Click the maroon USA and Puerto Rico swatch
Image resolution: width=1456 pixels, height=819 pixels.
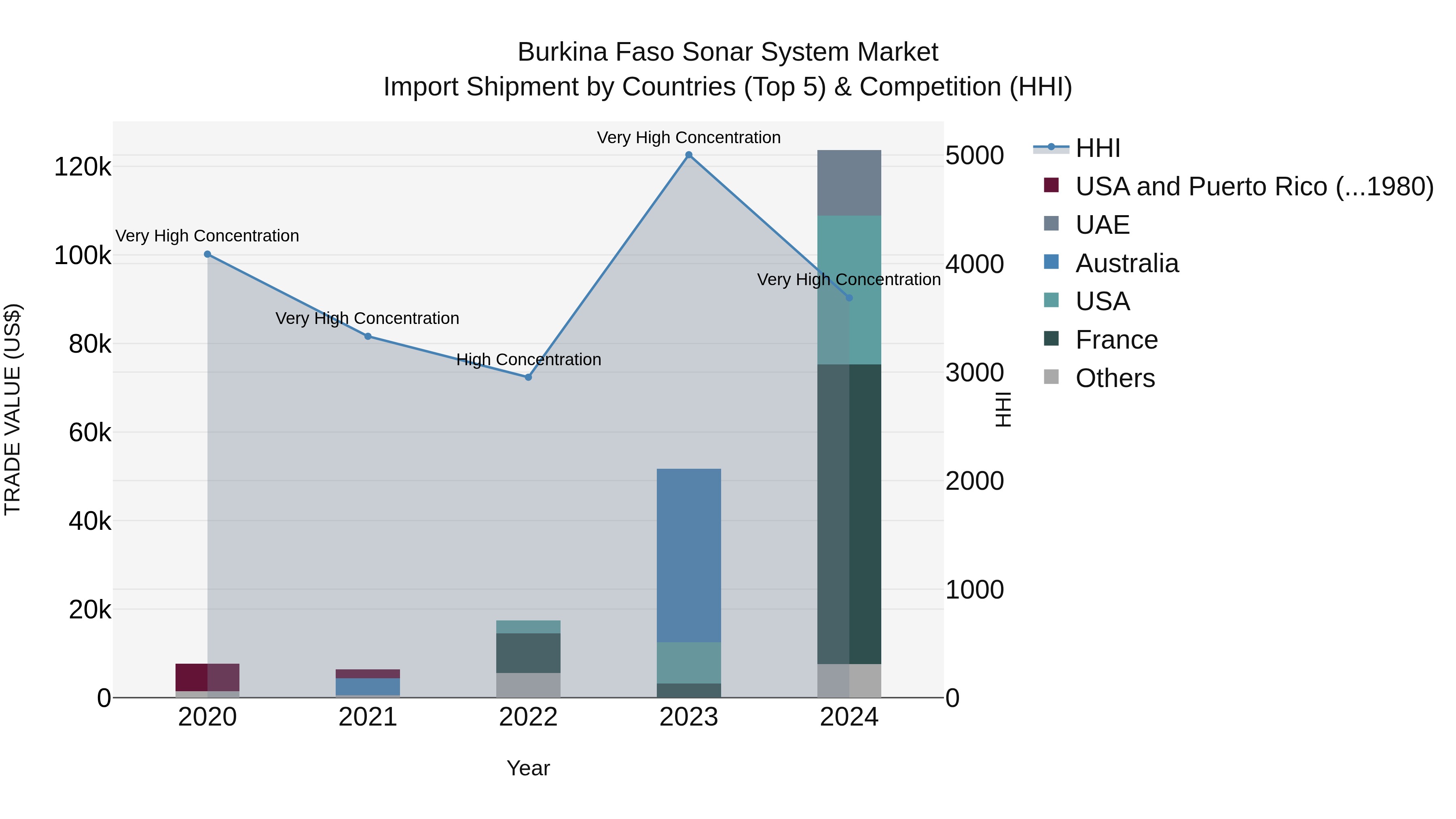1051,185
